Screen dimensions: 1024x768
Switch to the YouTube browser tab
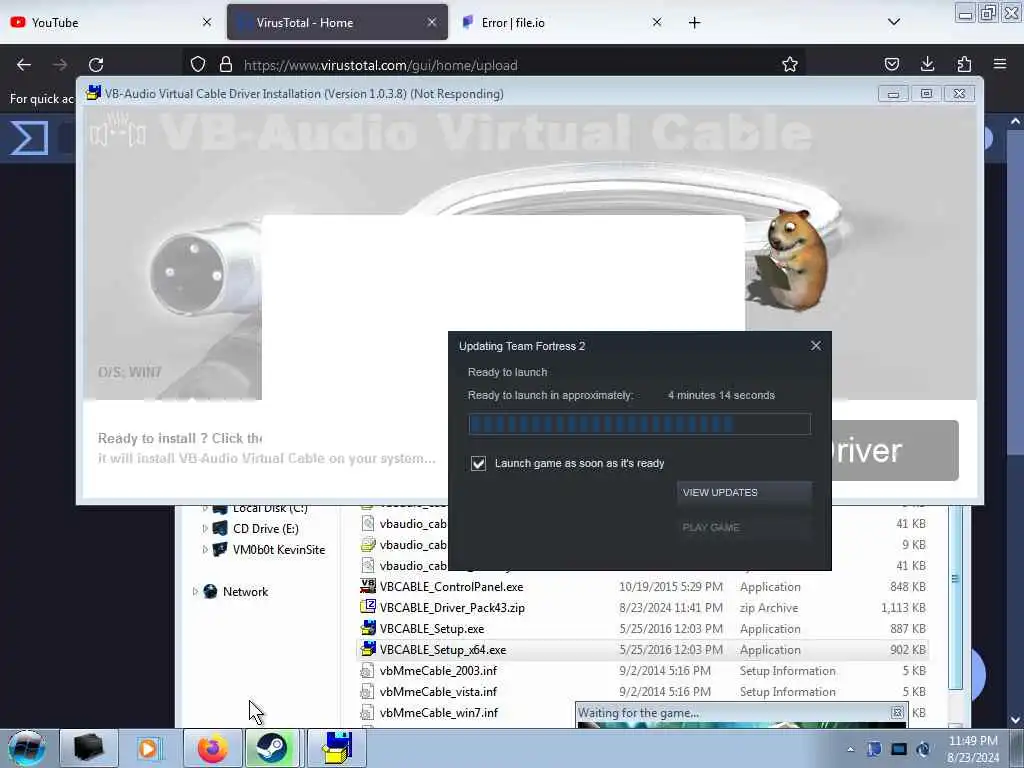tap(111, 22)
